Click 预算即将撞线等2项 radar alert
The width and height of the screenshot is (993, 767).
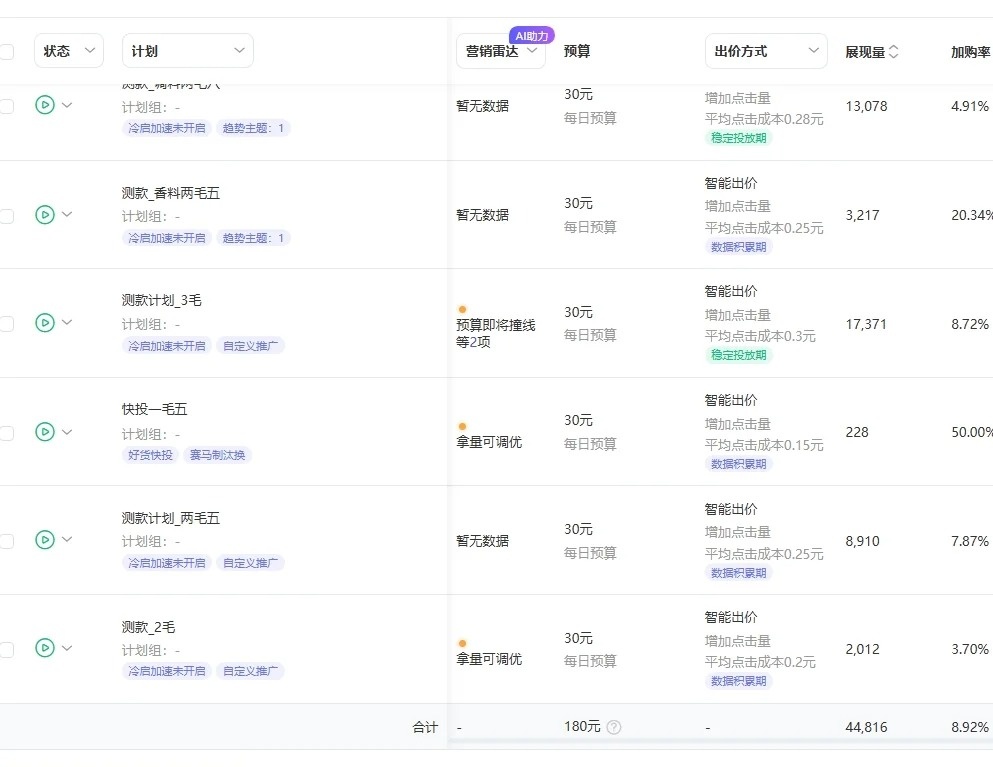click(496, 333)
